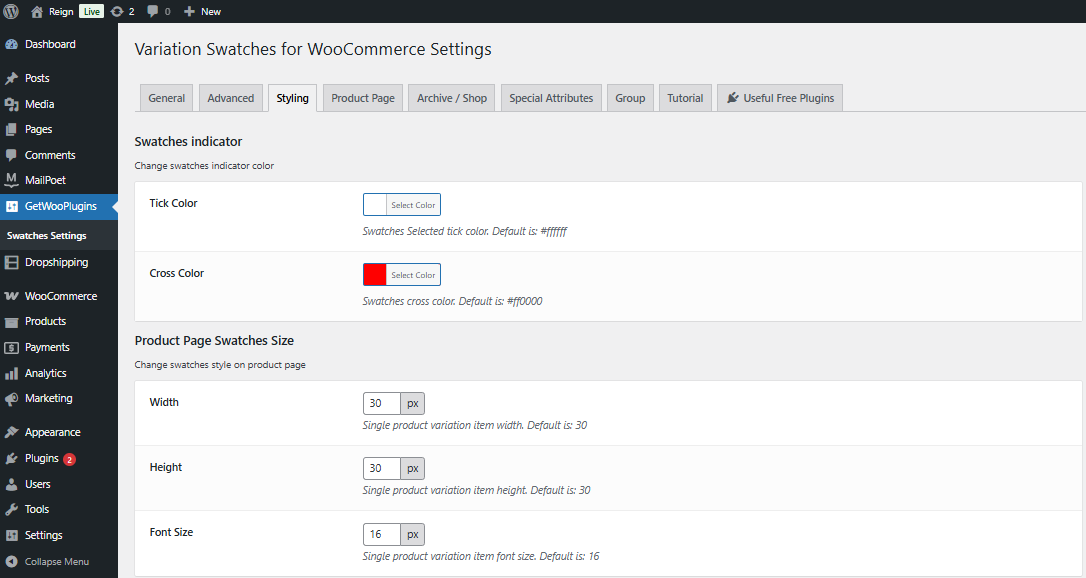Click the WordPress logo in the admin bar
The height and width of the screenshot is (578, 1086).
coord(11,11)
